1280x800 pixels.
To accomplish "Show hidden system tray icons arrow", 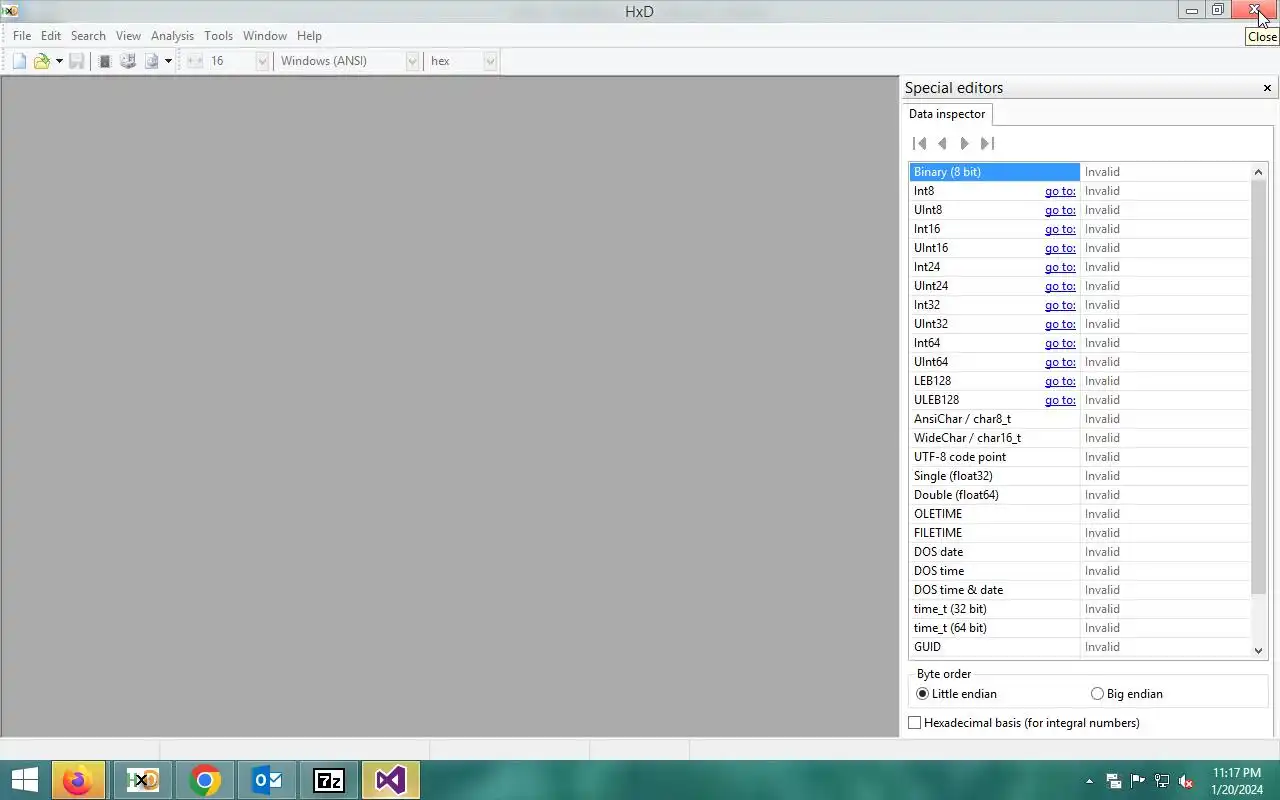I will click(1089, 781).
